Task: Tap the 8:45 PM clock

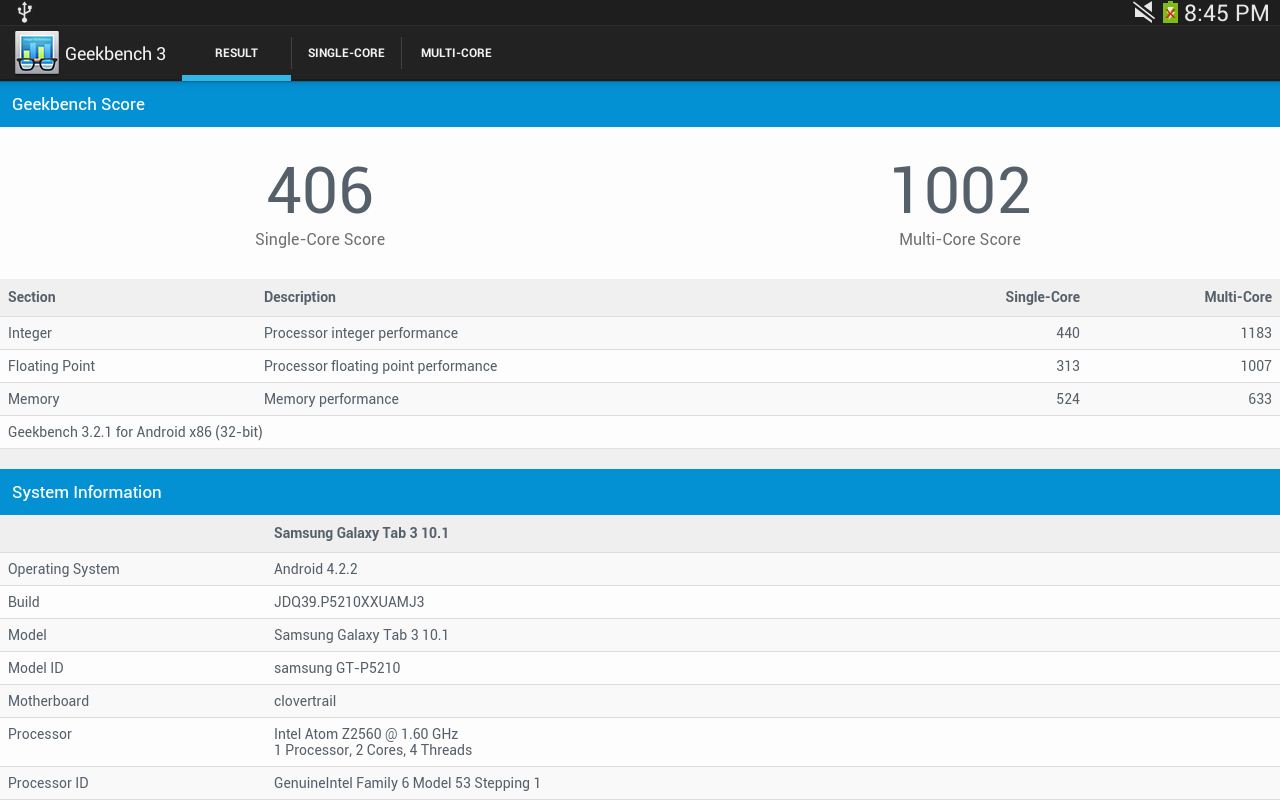Action: click(1226, 13)
